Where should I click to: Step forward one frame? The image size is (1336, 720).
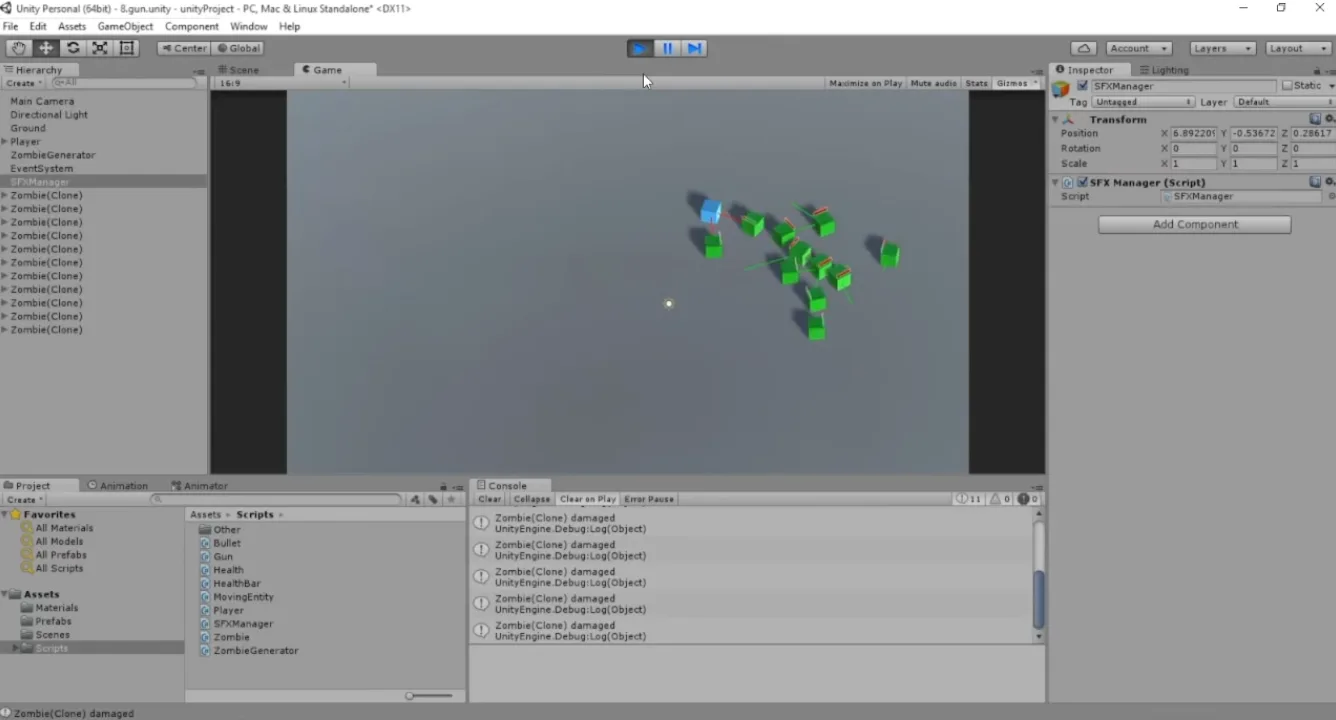695,48
